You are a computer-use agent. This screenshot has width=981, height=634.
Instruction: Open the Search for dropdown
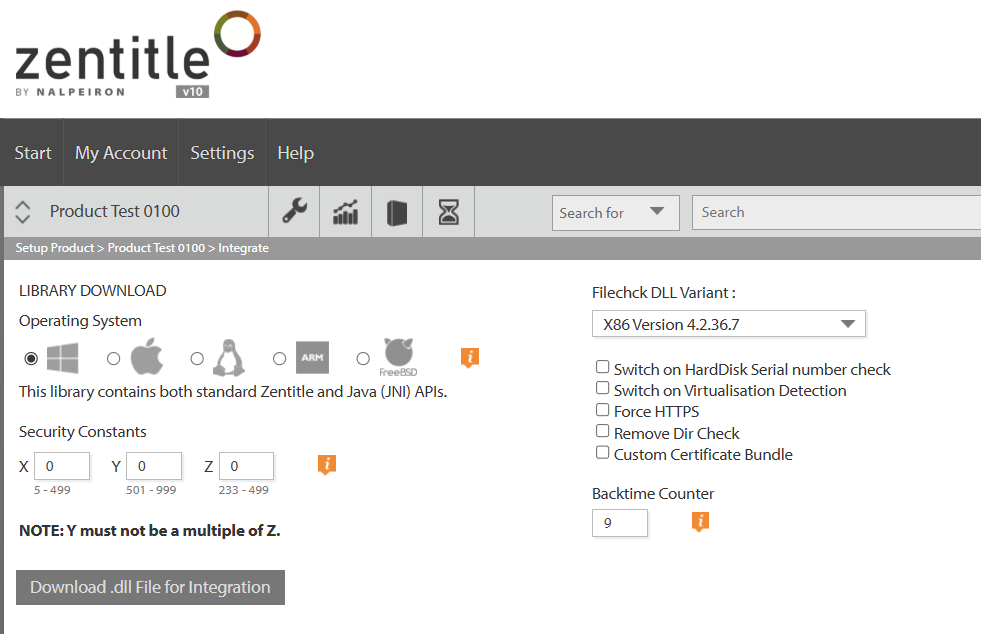[x=616, y=213]
